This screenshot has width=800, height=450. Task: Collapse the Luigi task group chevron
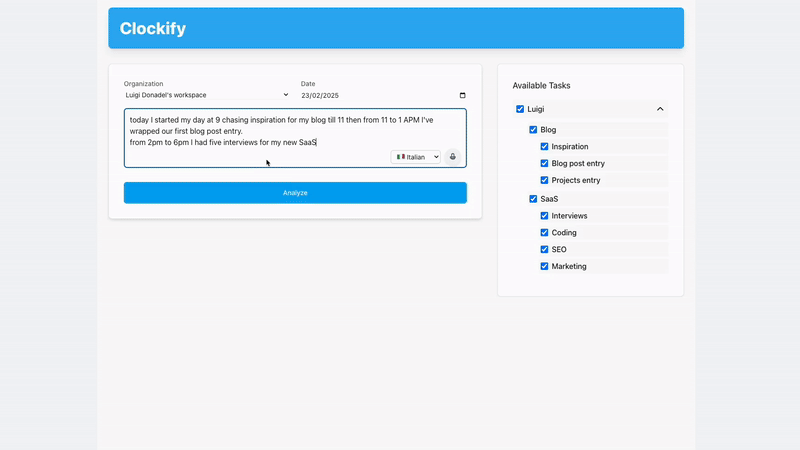coord(660,109)
